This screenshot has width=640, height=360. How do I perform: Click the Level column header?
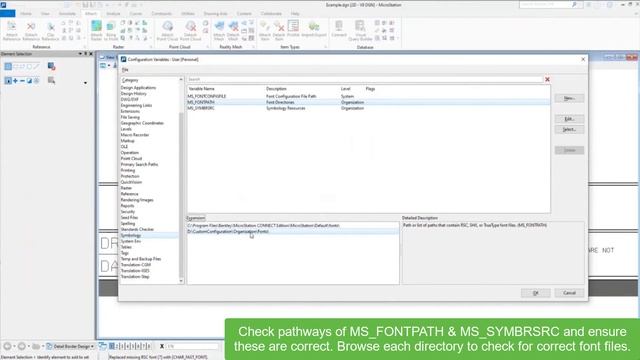pyautogui.click(x=346, y=89)
